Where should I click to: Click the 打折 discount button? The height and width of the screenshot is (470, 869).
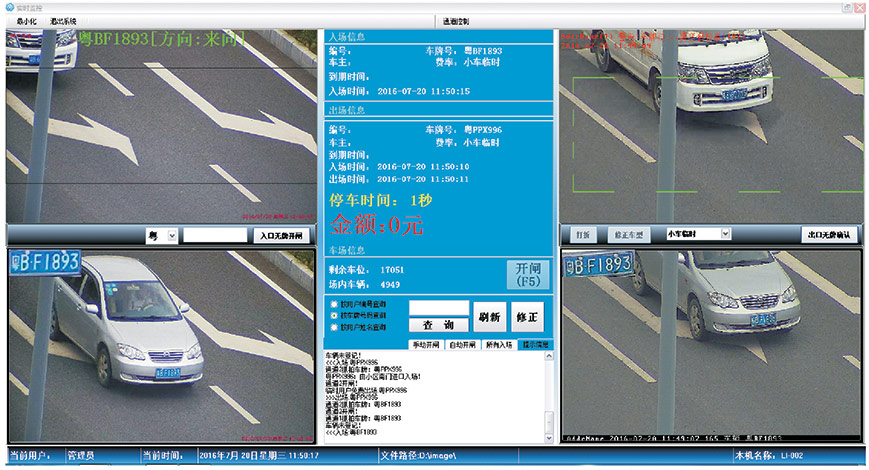(582, 235)
